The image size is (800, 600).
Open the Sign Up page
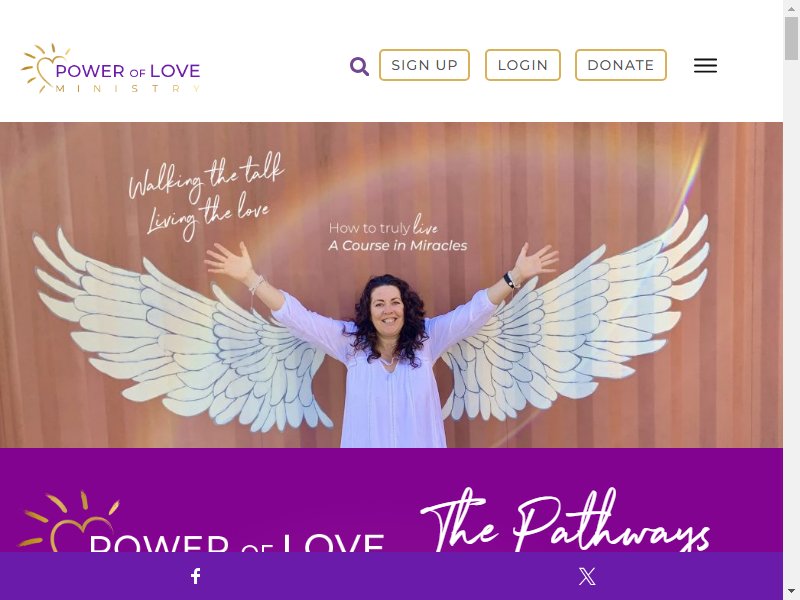[x=424, y=65]
